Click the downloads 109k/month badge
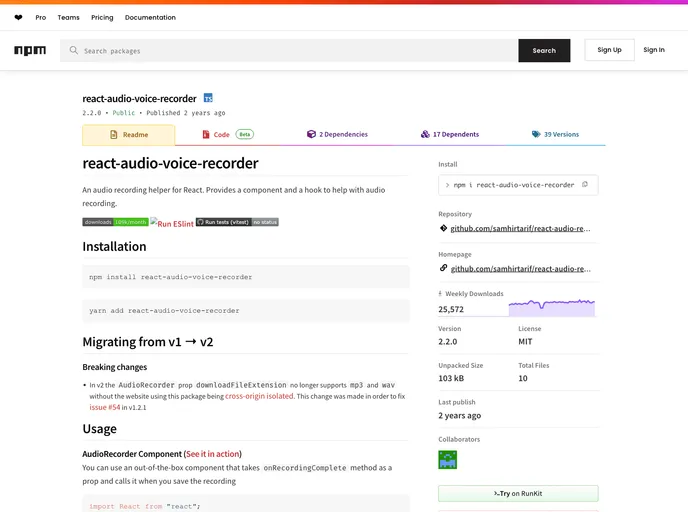 (x=115, y=222)
